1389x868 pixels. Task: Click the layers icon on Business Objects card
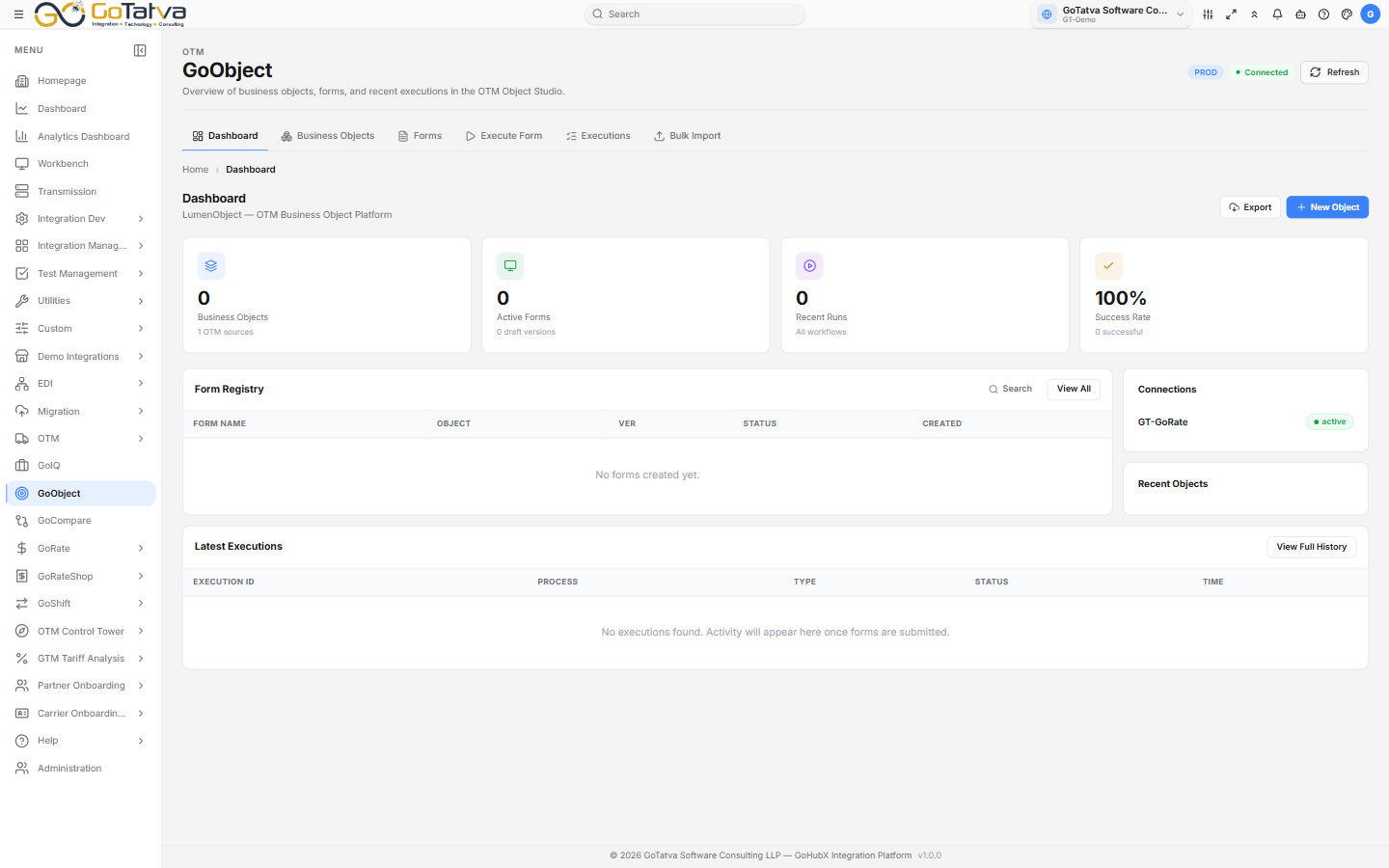tap(211, 266)
